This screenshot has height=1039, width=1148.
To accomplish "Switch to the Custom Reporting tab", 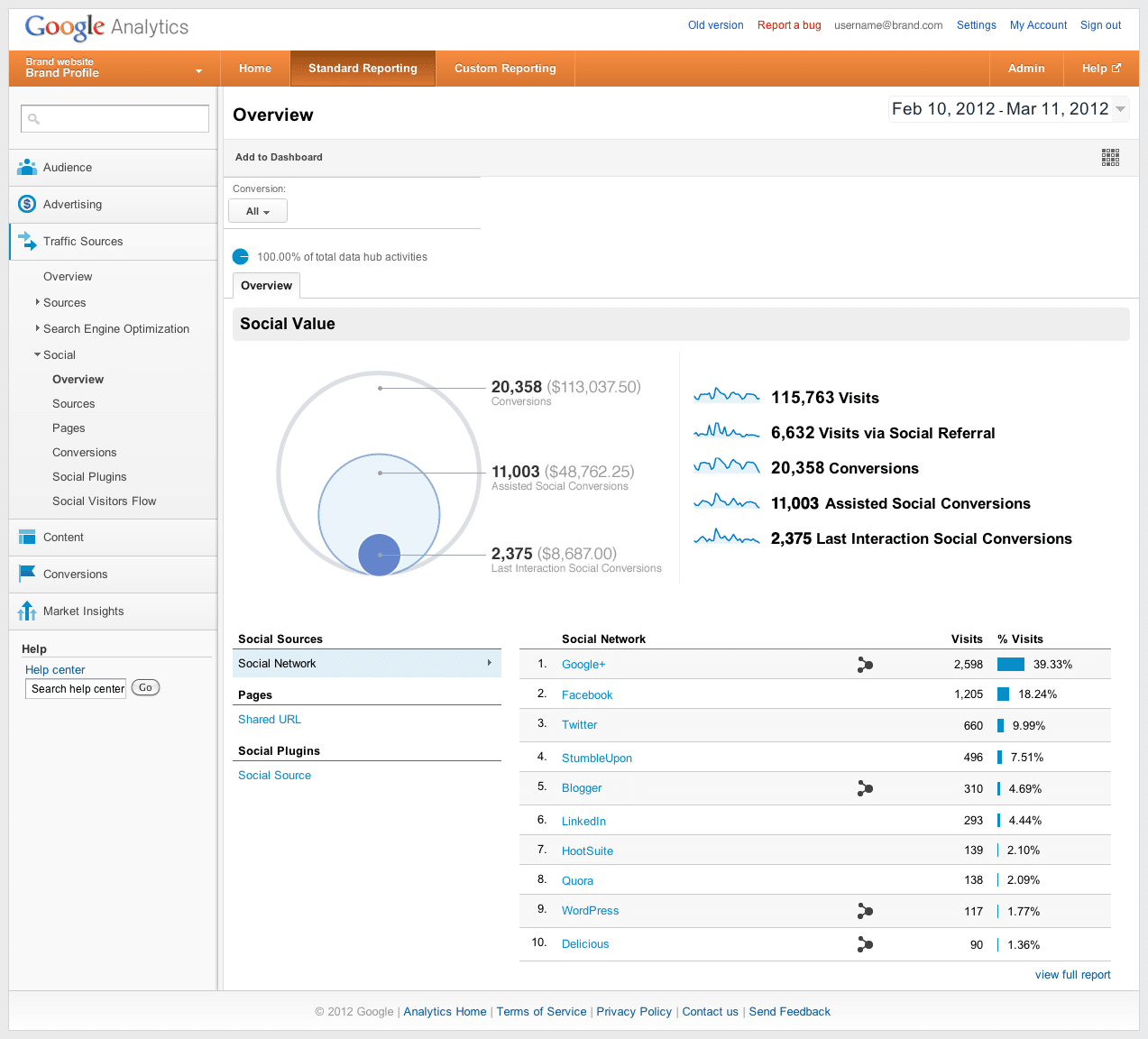I will (x=505, y=69).
